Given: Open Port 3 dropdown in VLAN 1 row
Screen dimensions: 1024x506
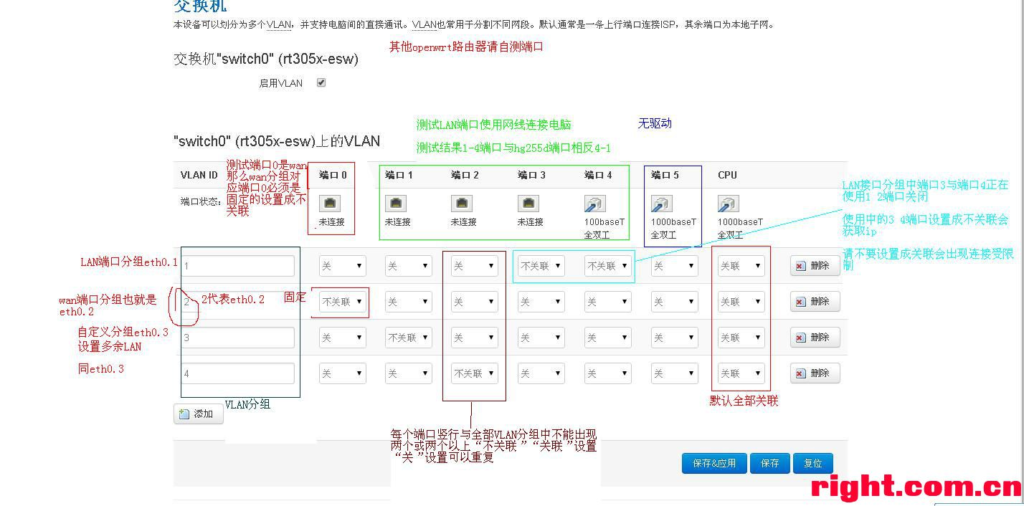Looking at the screenshot, I should pyautogui.click(x=541, y=266).
